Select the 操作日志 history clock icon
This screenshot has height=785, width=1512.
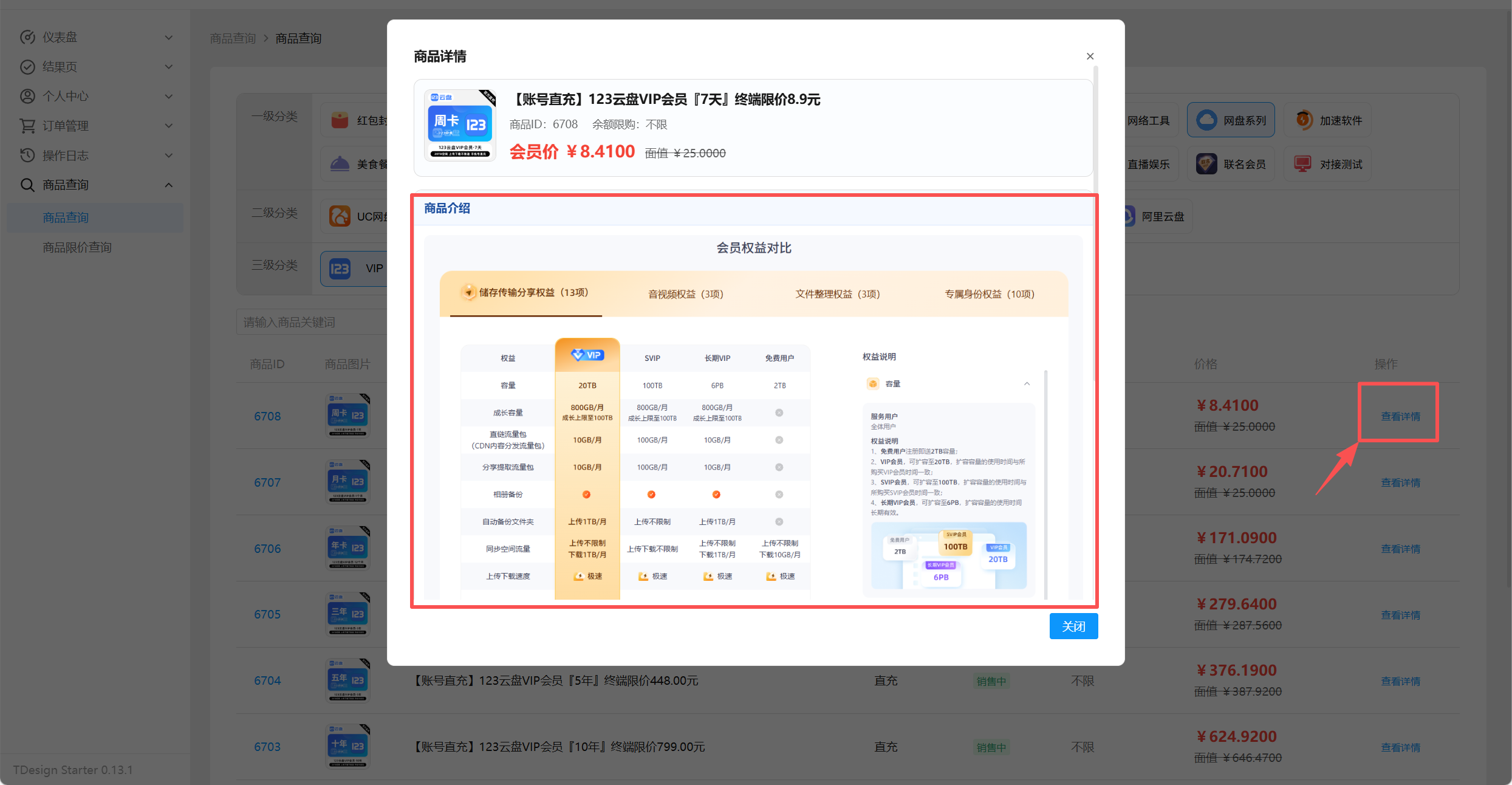point(28,156)
